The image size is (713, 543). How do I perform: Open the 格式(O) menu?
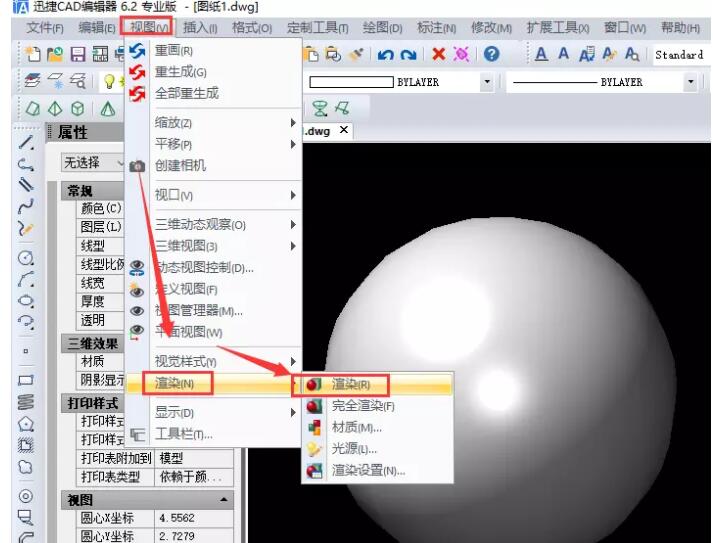point(252,28)
